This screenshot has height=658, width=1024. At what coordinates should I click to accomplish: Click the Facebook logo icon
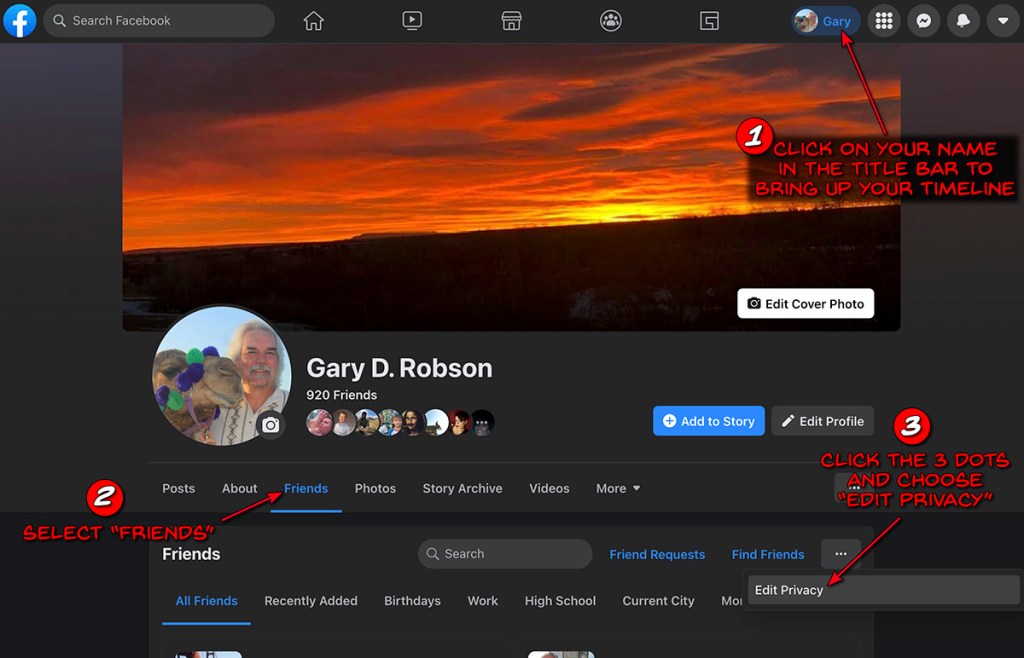tap(20, 21)
